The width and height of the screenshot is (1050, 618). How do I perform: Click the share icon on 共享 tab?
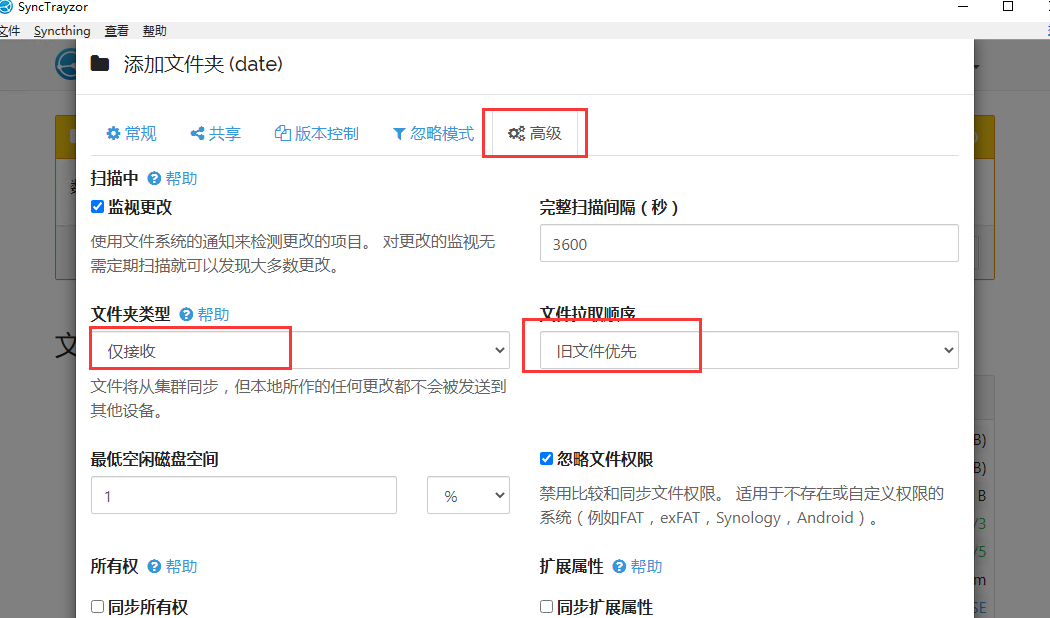pyautogui.click(x=197, y=134)
